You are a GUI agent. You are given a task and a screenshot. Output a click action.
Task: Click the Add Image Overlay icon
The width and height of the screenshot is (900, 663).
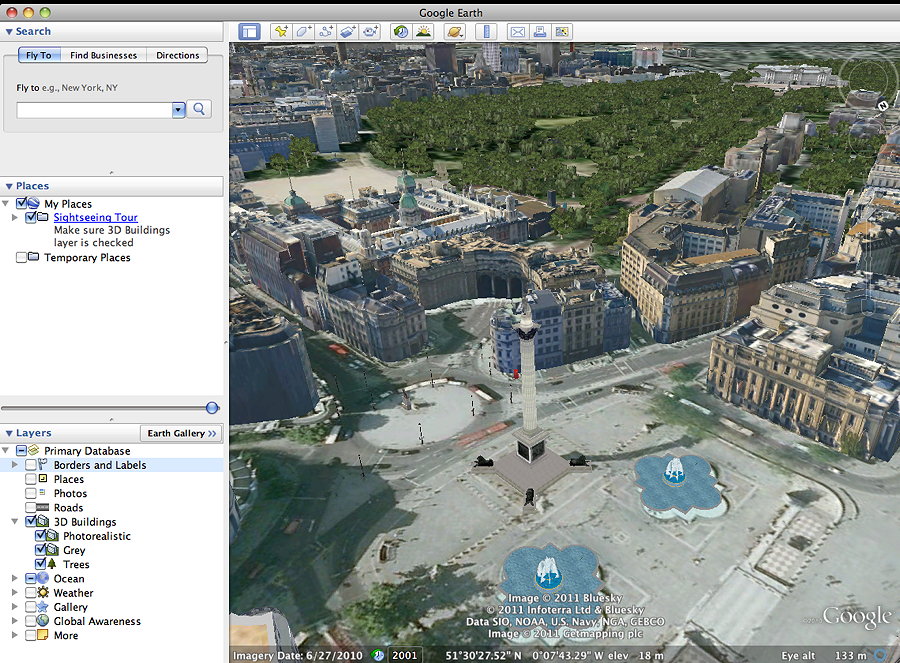pos(349,32)
